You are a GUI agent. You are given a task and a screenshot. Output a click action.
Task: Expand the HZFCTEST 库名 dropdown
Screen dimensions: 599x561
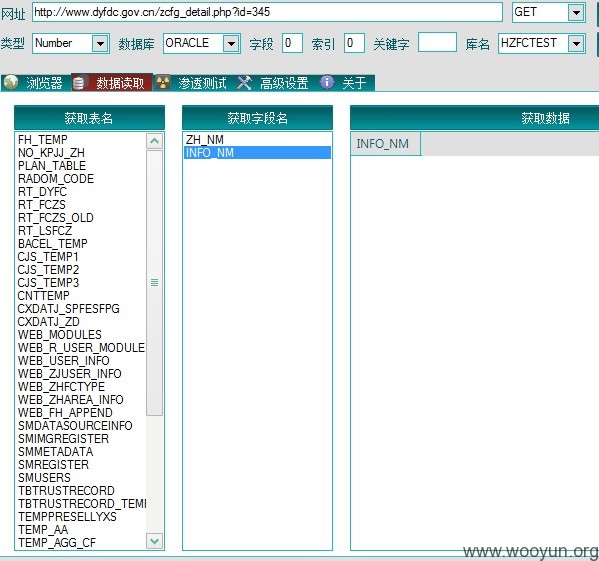[576, 44]
